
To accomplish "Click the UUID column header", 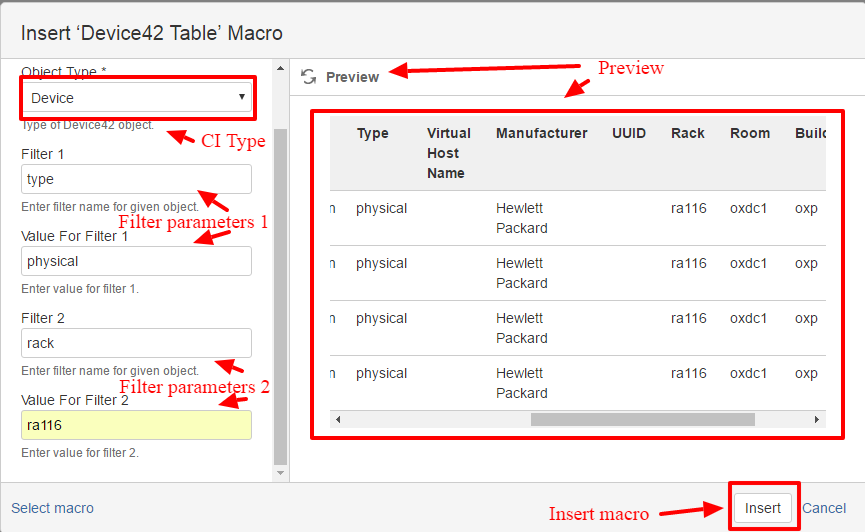I will tap(629, 133).
